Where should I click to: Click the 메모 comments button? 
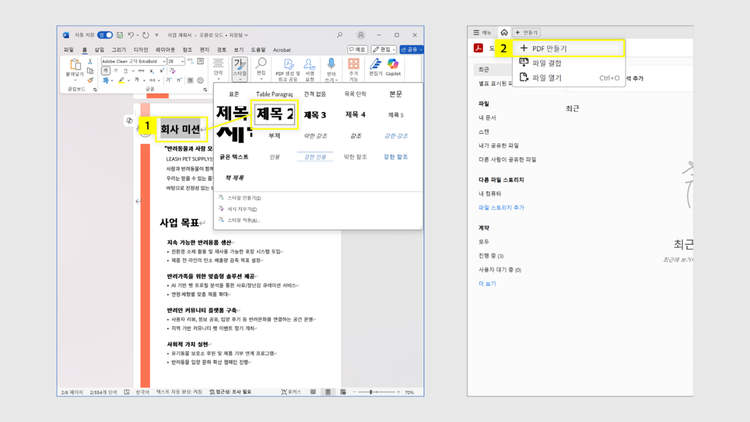pyautogui.click(x=357, y=49)
